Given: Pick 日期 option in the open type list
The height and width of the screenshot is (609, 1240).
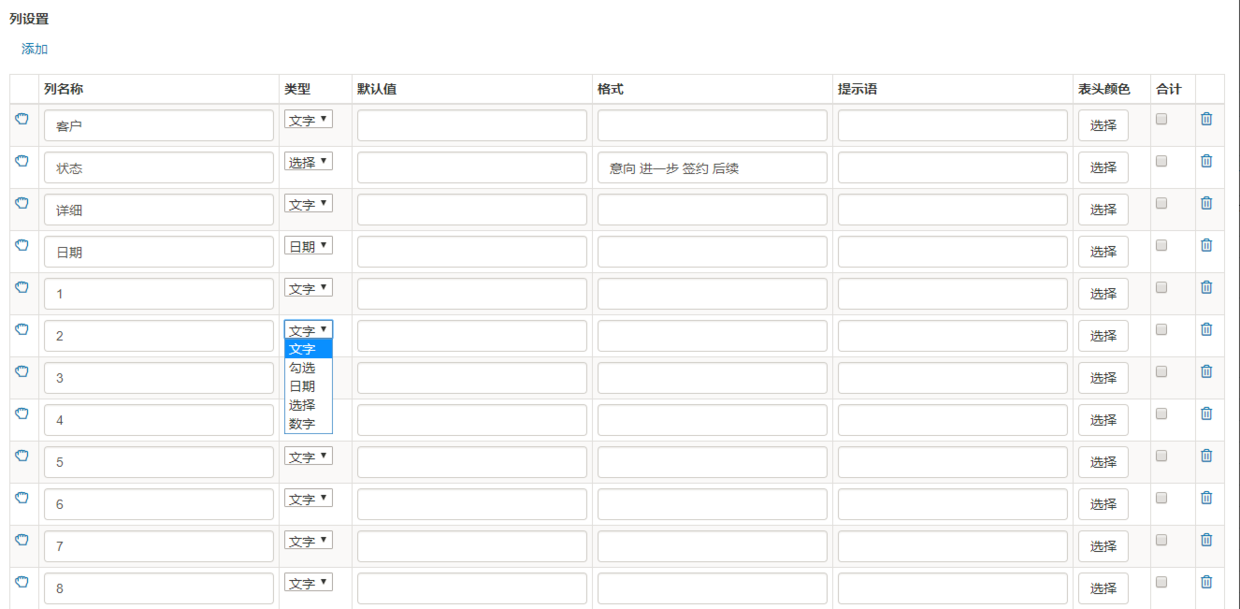Looking at the screenshot, I should point(303,386).
